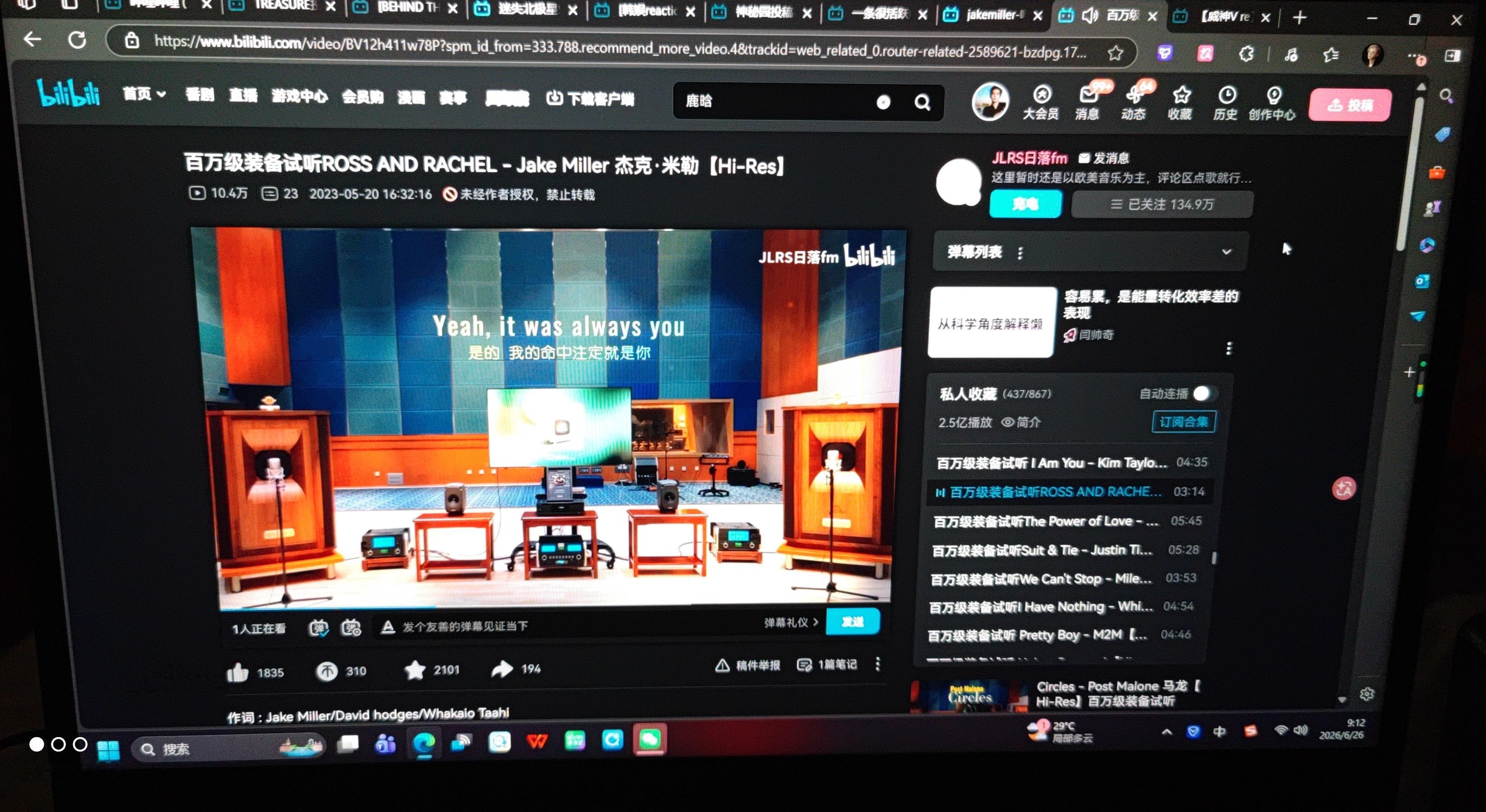Show hidden system tray icons chevron
This screenshot has width=1486, height=812.
tap(1167, 732)
